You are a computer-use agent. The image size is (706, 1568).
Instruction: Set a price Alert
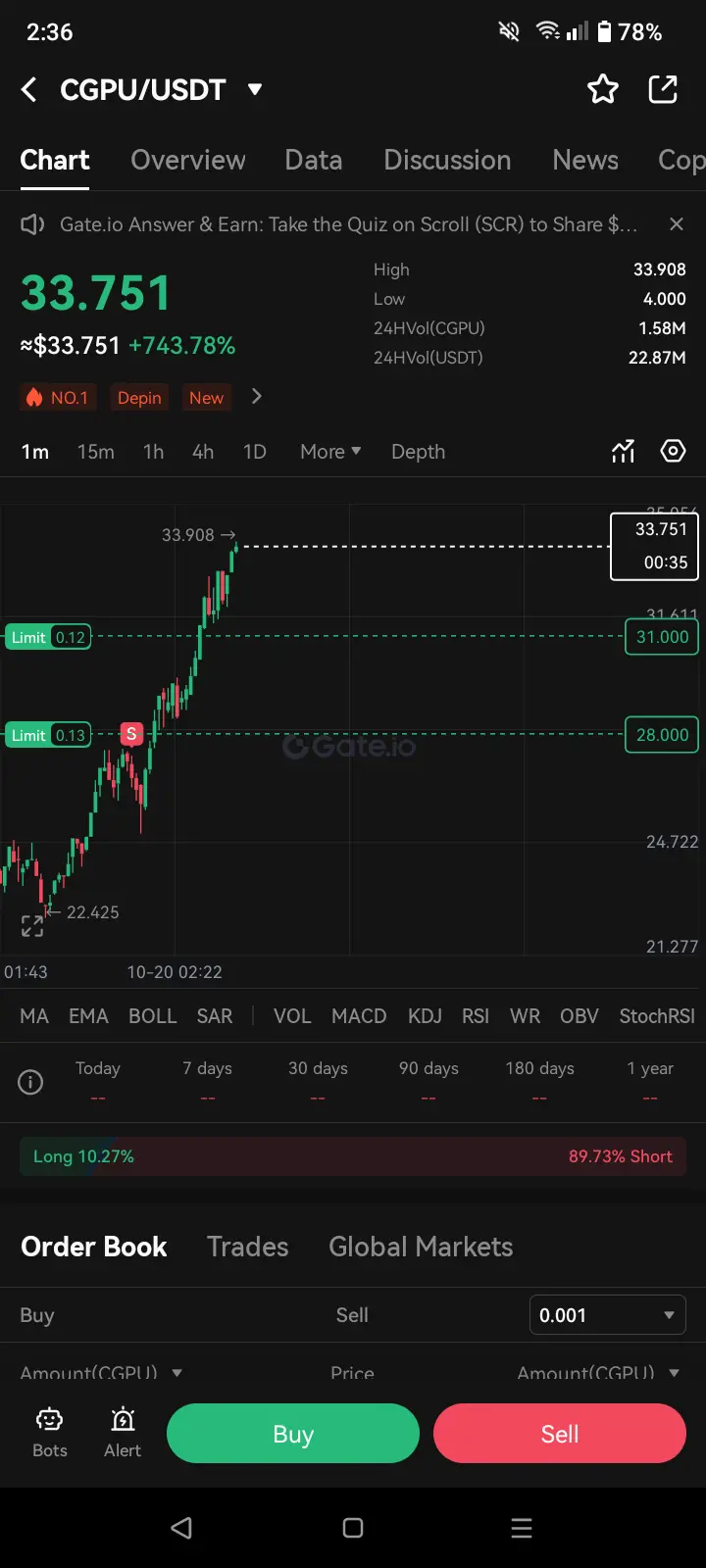(x=123, y=1434)
